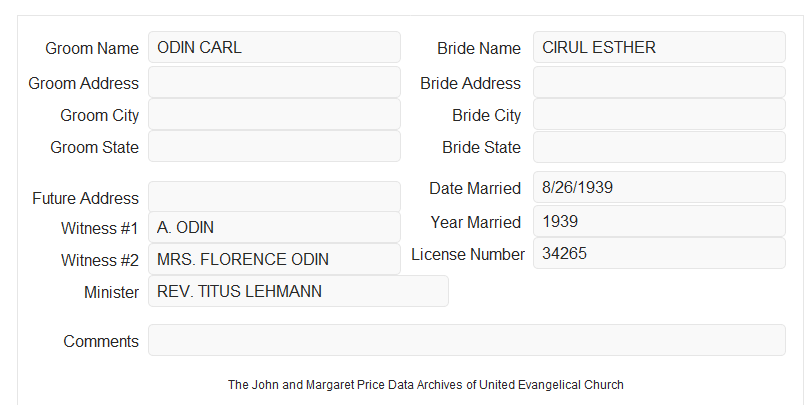Click the License Number label
This screenshot has height=405, width=805.
coord(468,255)
